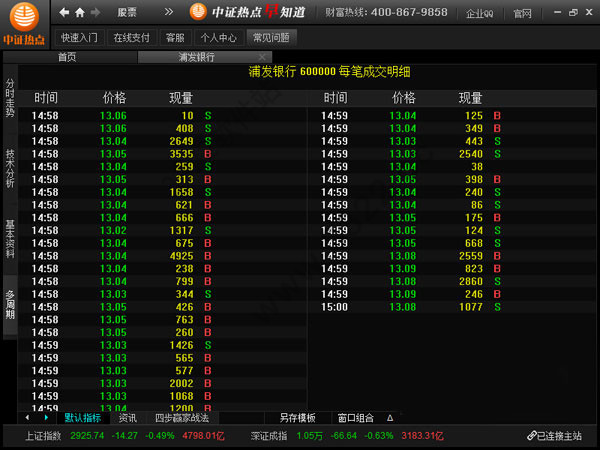Open the 分时走势 side tab
The image size is (600, 450).
tap(10, 98)
